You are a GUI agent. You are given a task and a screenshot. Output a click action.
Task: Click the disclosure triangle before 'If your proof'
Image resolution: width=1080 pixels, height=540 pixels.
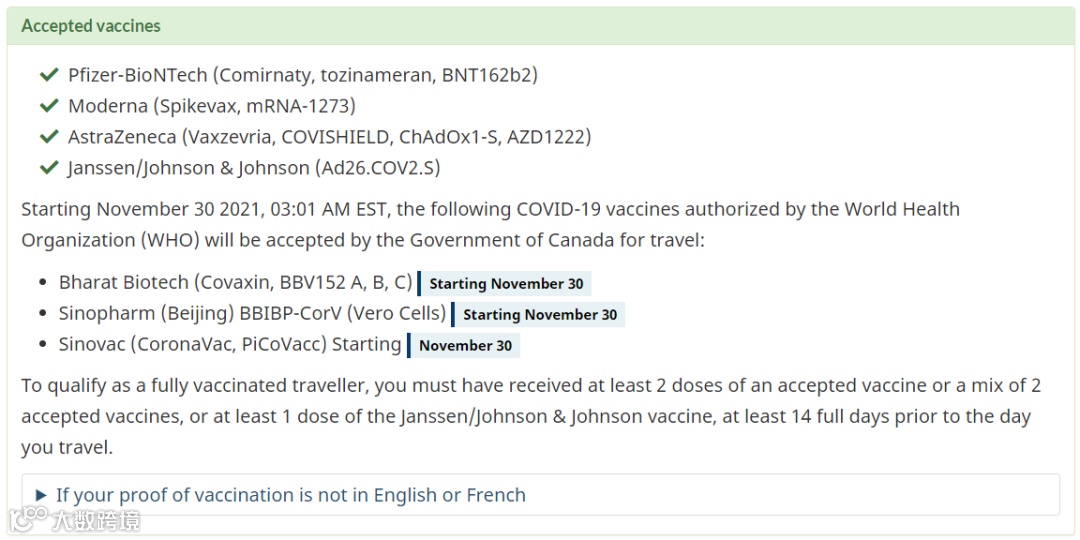click(41, 495)
